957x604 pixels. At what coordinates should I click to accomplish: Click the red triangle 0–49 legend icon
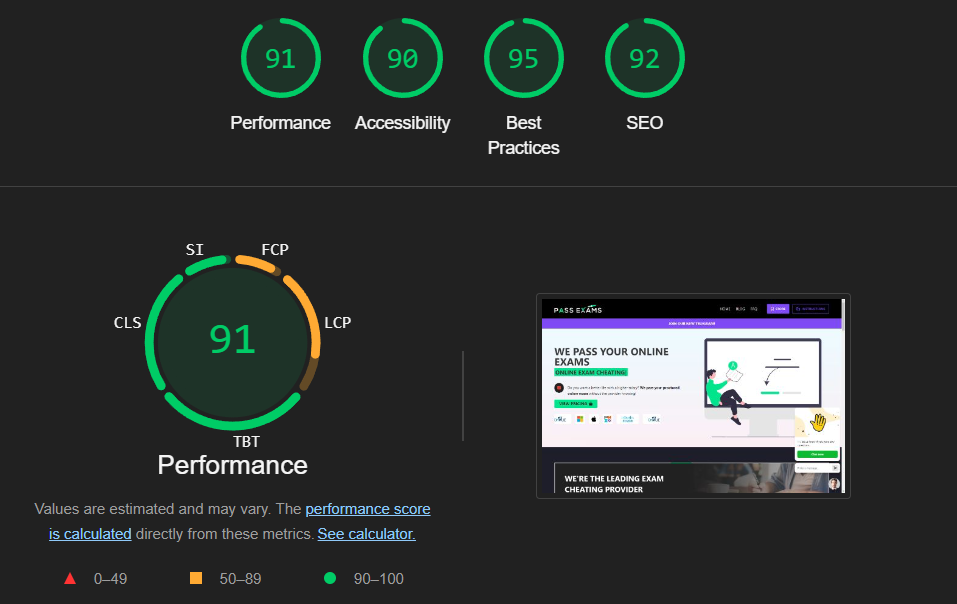coord(70,578)
